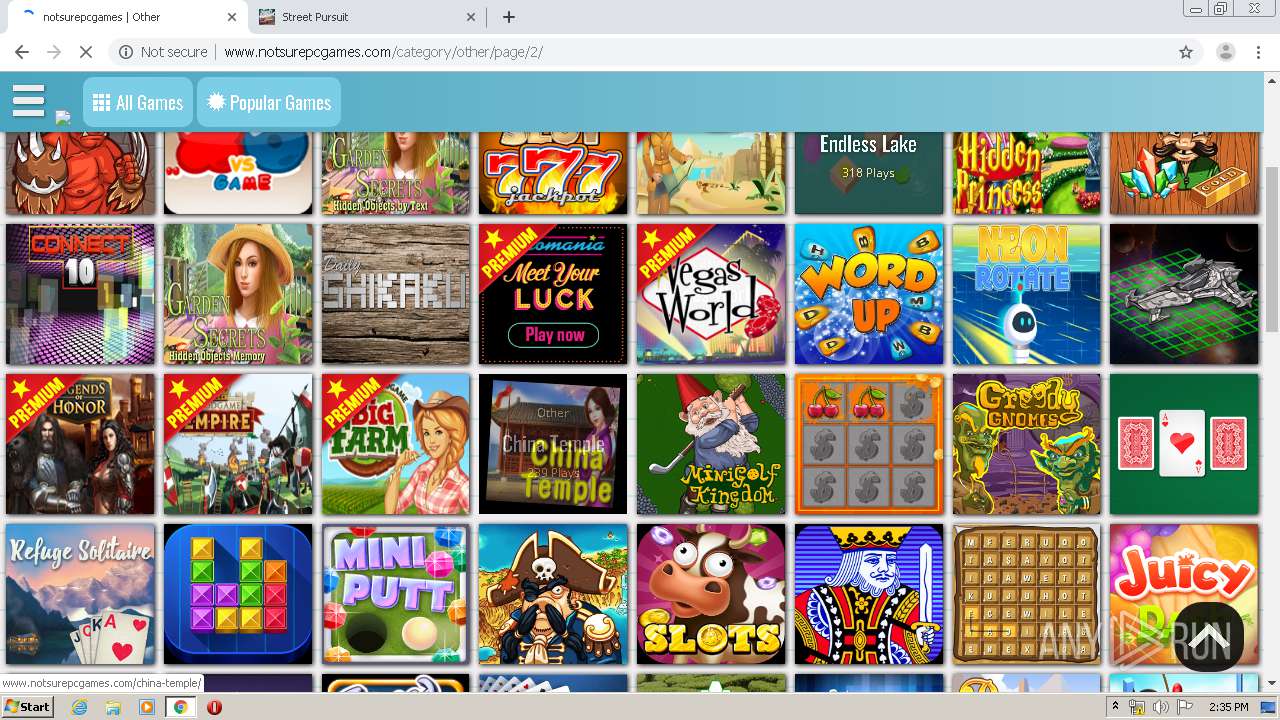1280x720 pixels.
Task: Launch Internet Explorer from taskbar
Action: pyautogui.click(x=80, y=707)
